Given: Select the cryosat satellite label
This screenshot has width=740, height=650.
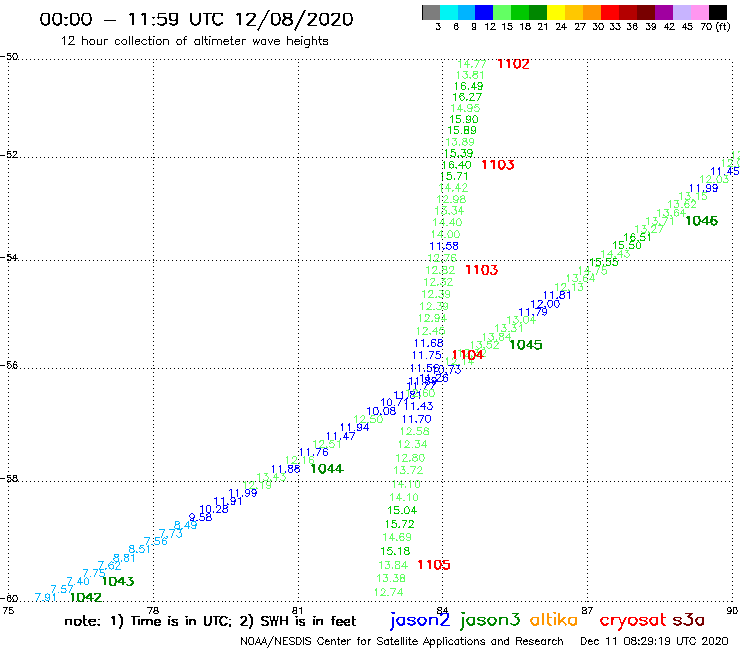Looking at the screenshot, I should point(633,621).
